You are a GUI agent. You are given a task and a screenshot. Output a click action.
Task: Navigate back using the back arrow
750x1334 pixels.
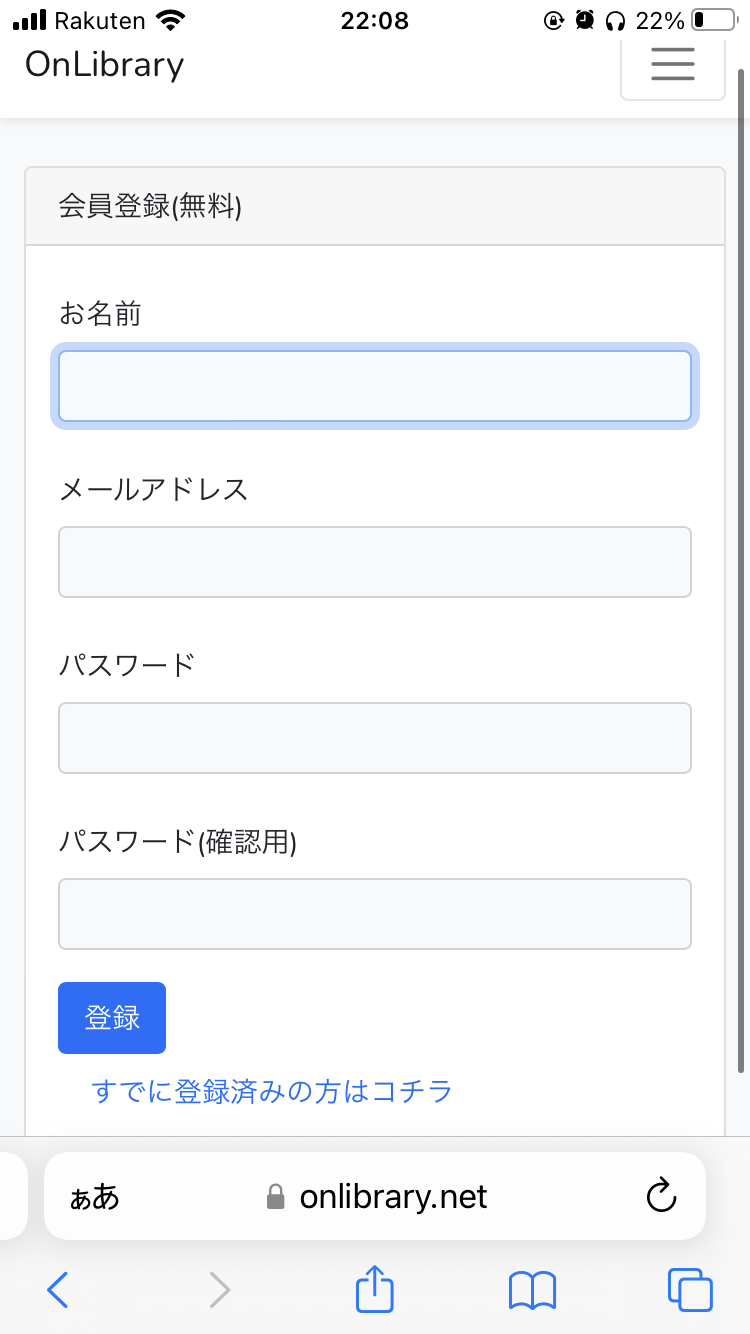(x=57, y=1290)
